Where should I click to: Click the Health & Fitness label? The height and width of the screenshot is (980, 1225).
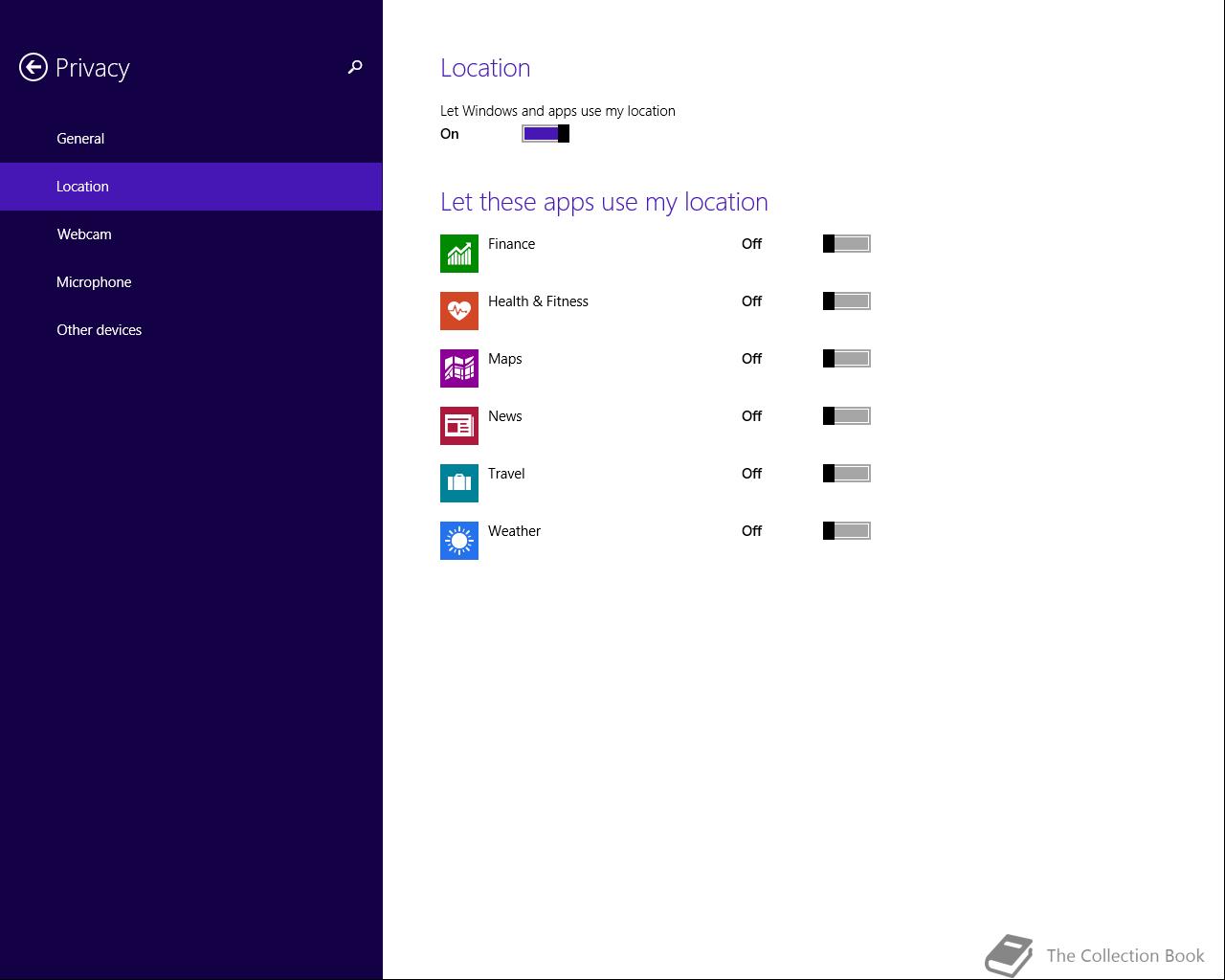538,301
